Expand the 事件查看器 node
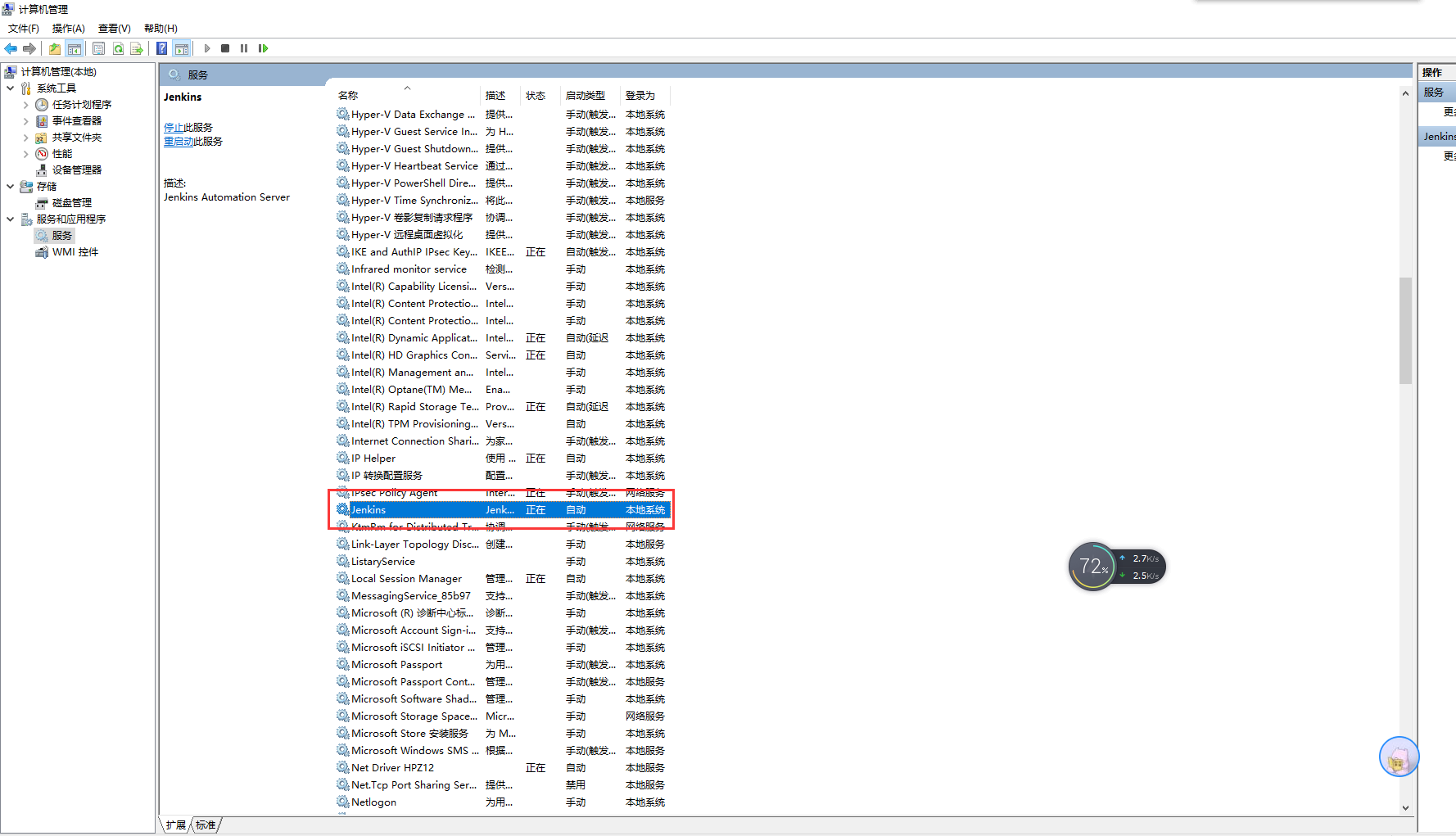The image size is (1456, 836). click(x=25, y=121)
